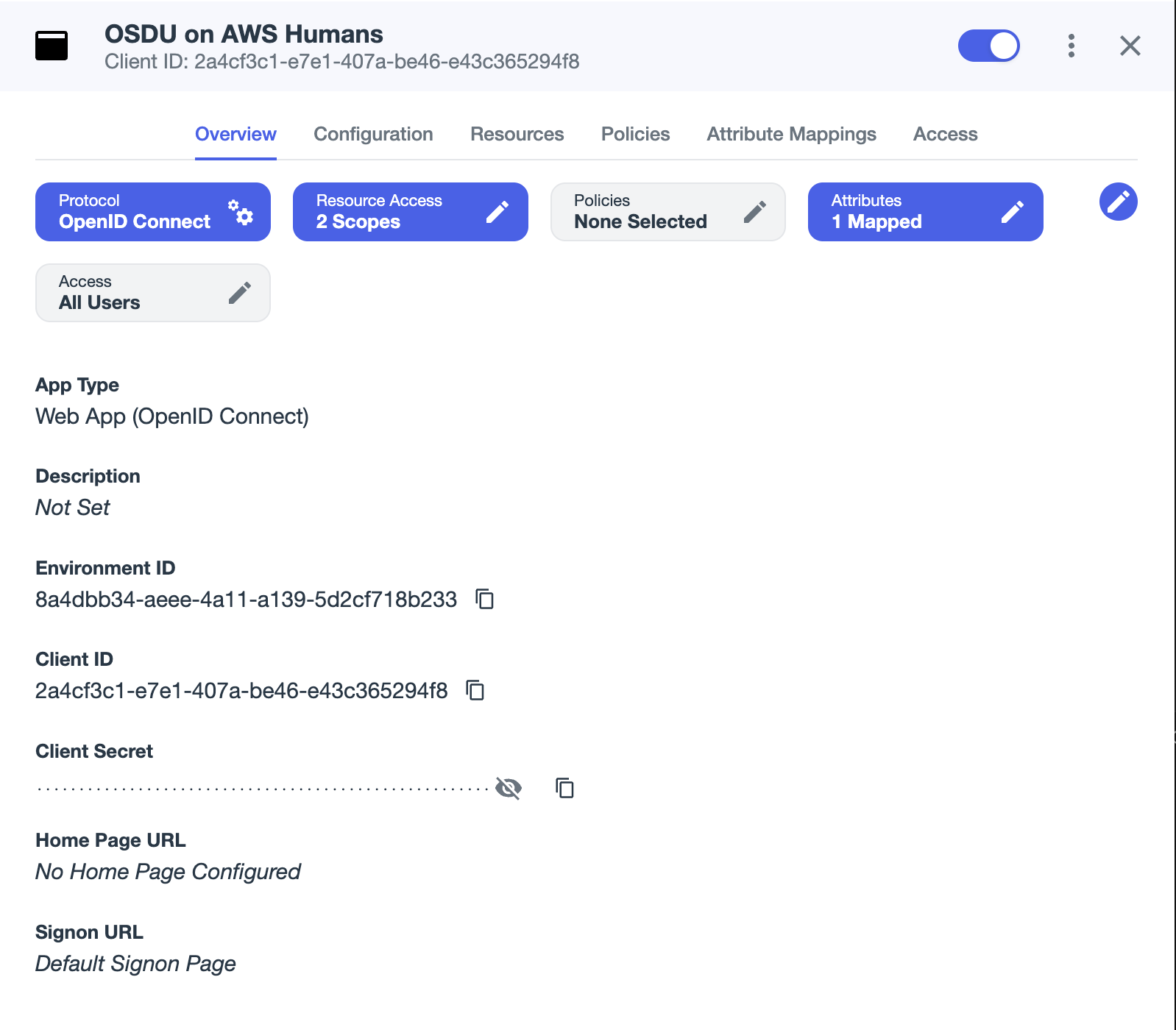
Task: Click the Signon URL label
Action: 89,932
